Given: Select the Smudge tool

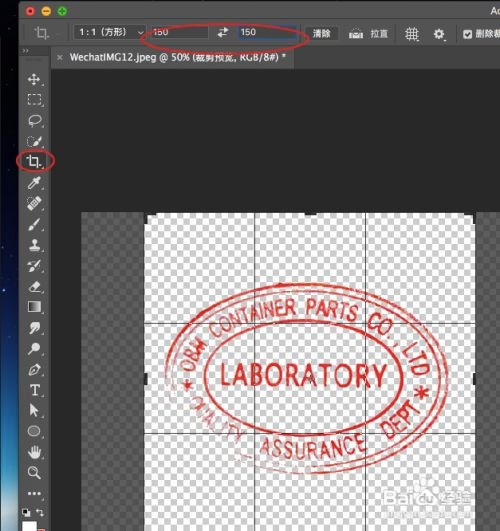Looking at the screenshot, I should pyautogui.click(x=35, y=328).
